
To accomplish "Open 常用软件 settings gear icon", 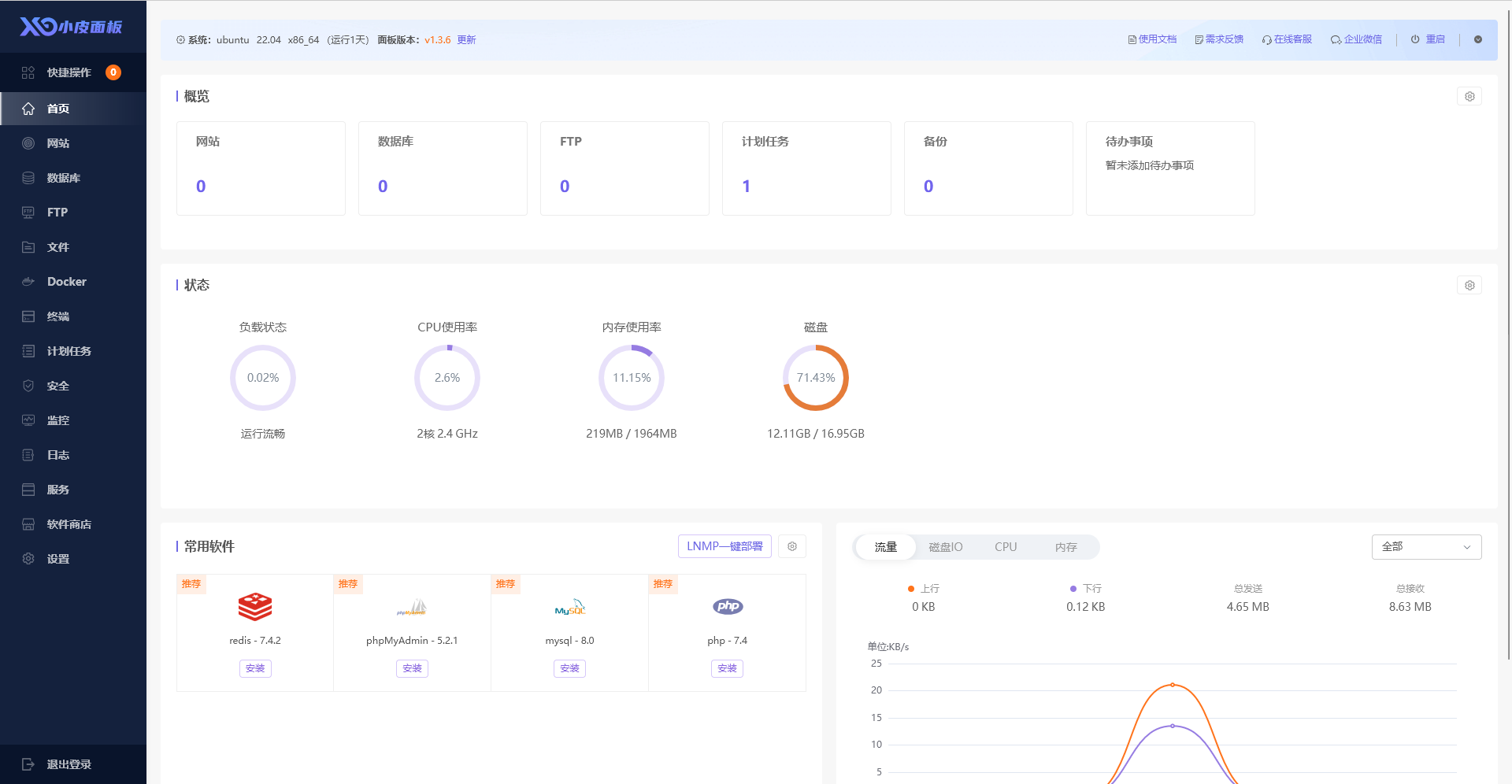I will (x=791, y=546).
